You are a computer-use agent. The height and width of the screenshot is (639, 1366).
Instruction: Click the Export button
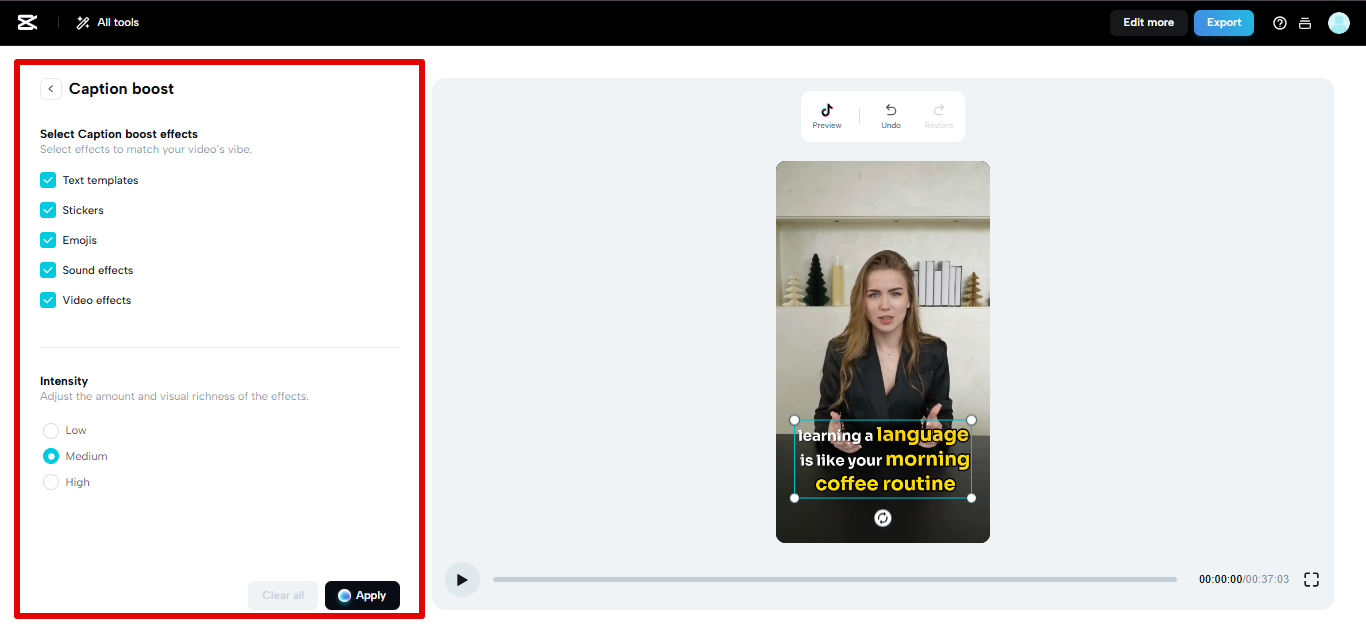pyautogui.click(x=1223, y=22)
